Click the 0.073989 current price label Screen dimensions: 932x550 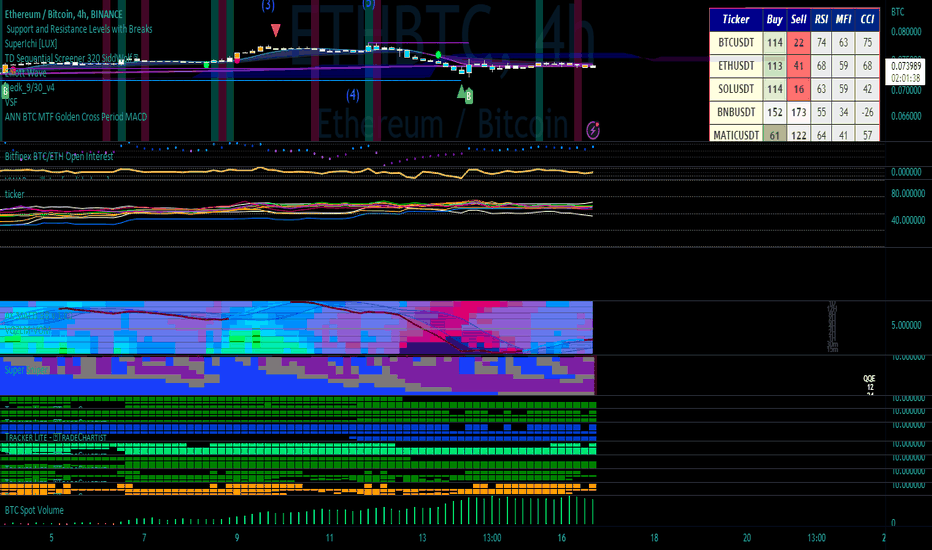[905, 66]
